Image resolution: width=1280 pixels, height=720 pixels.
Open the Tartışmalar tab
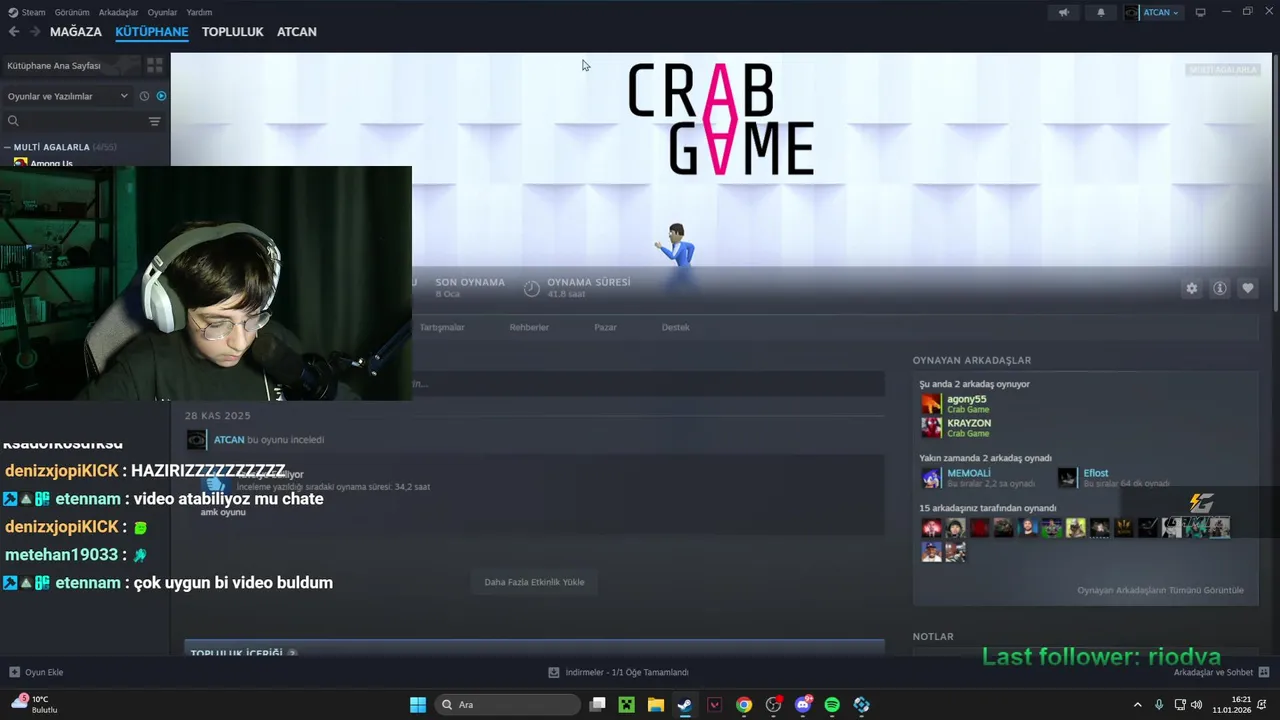[442, 327]
